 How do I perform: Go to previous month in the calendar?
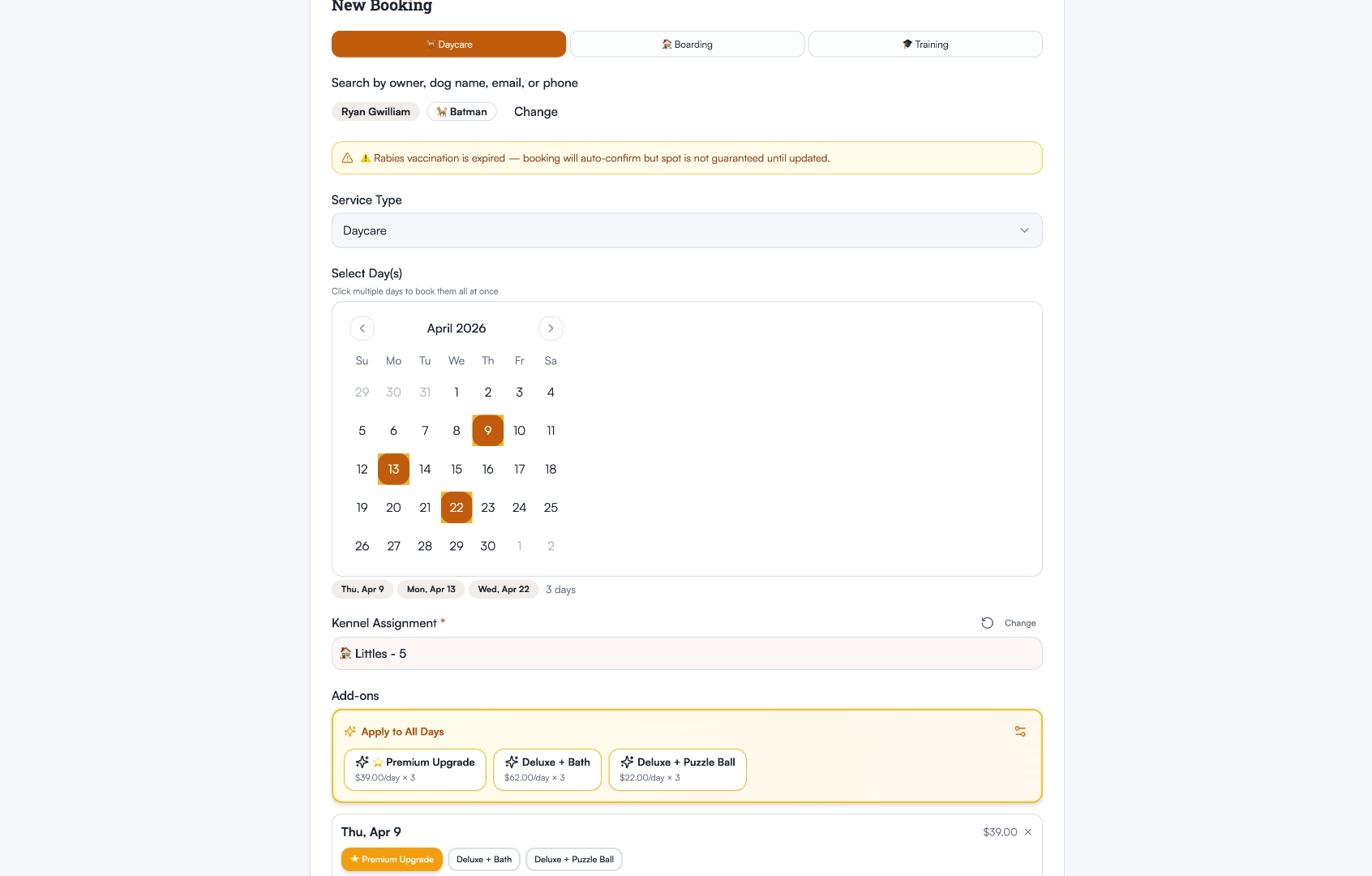click(362, 328)
